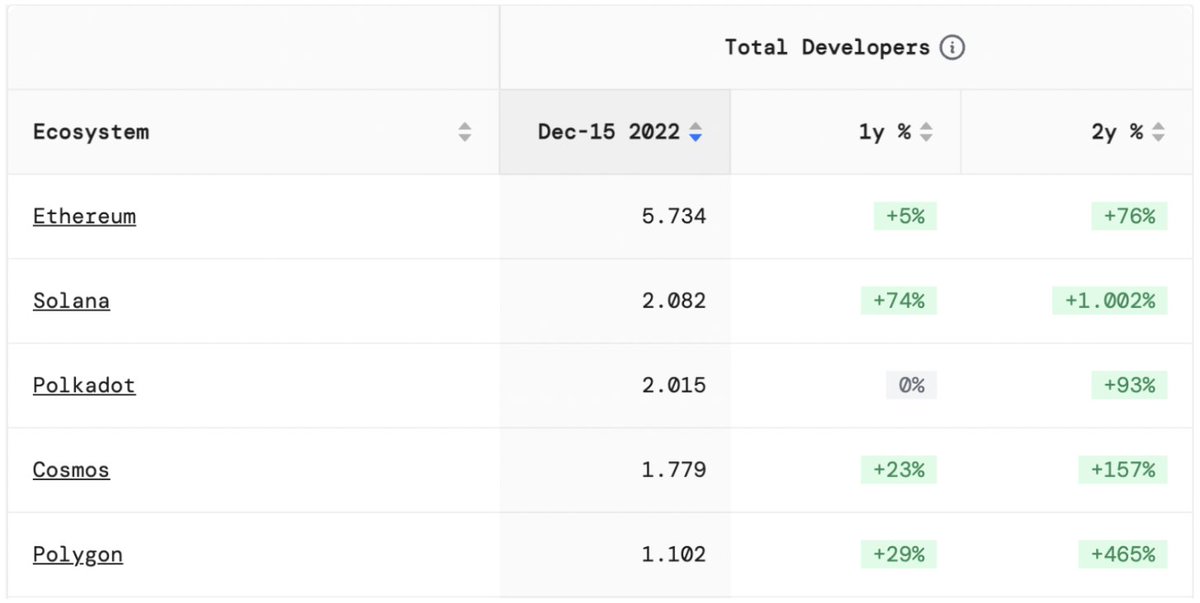Select Solana's 2.082 developer count
Image resolution: width=1200 pixels, height=603 pixels.
coord(674,300)
